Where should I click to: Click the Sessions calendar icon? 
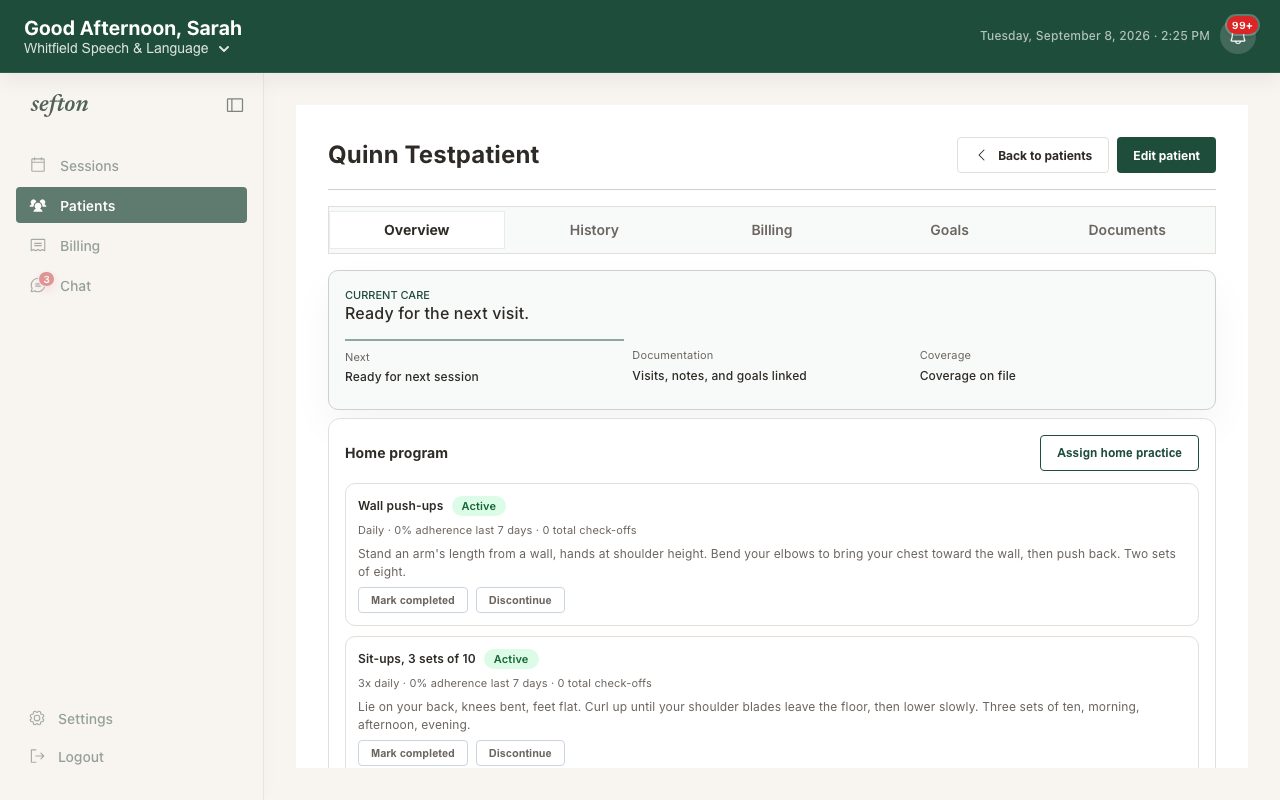[38, 165]
